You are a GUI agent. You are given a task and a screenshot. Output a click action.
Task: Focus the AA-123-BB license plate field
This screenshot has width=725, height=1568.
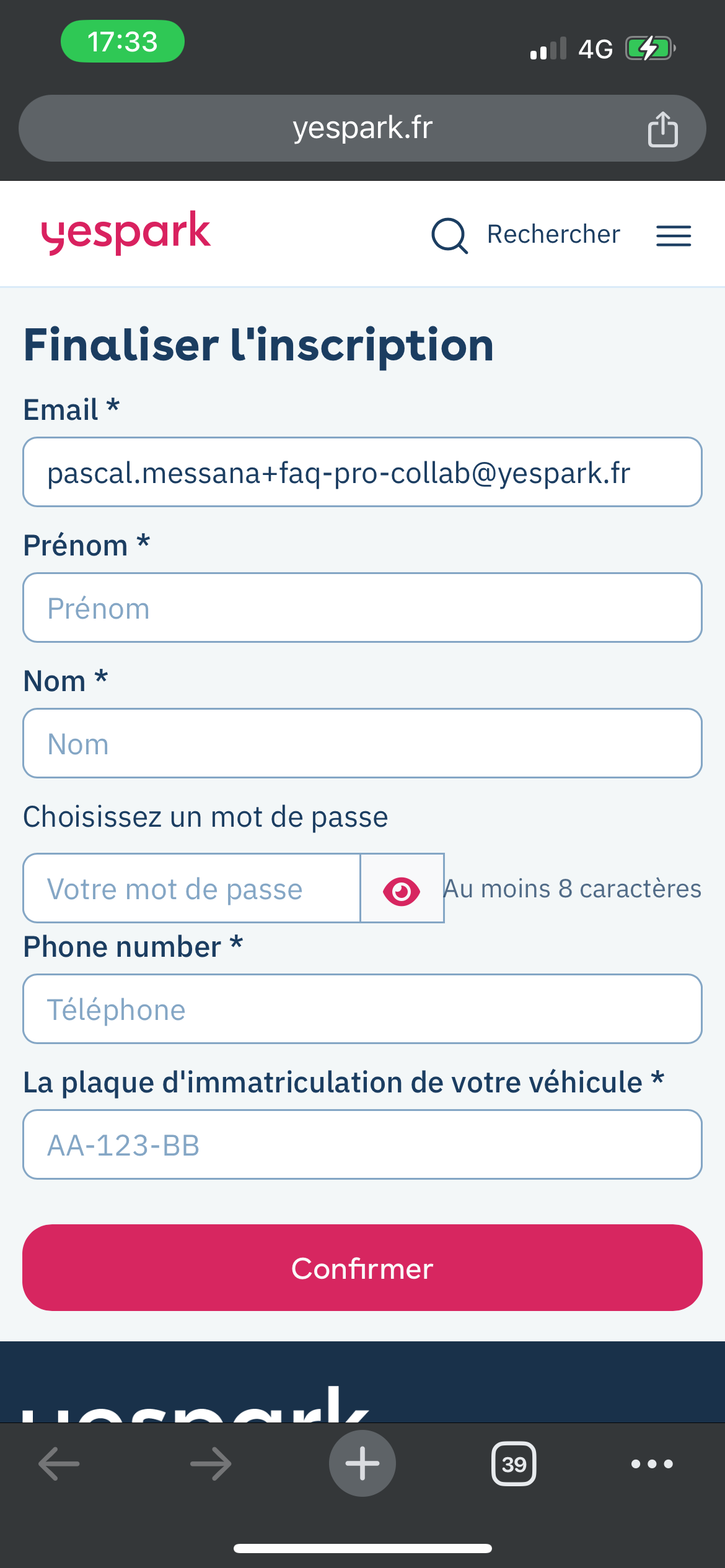(362, 1144)
